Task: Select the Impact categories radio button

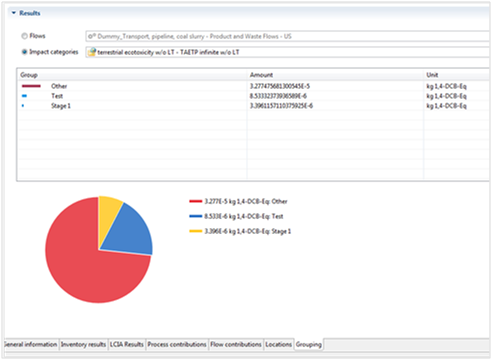Action: [x=24, y=52]
